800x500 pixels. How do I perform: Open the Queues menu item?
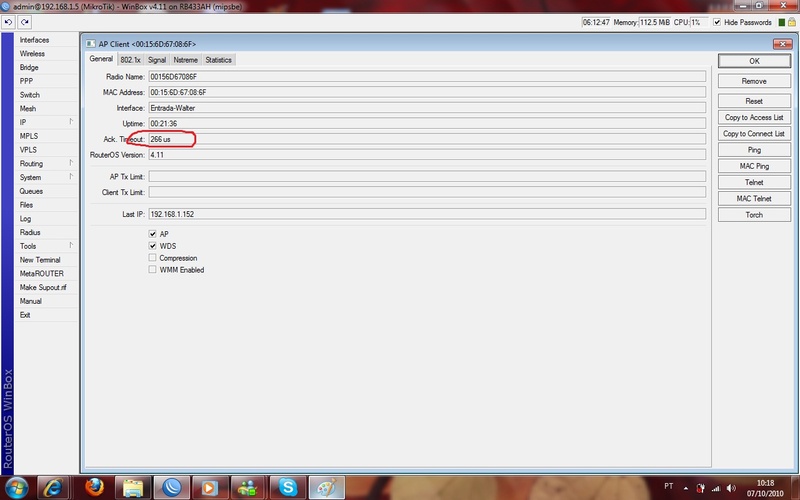[x=46, y=191]
